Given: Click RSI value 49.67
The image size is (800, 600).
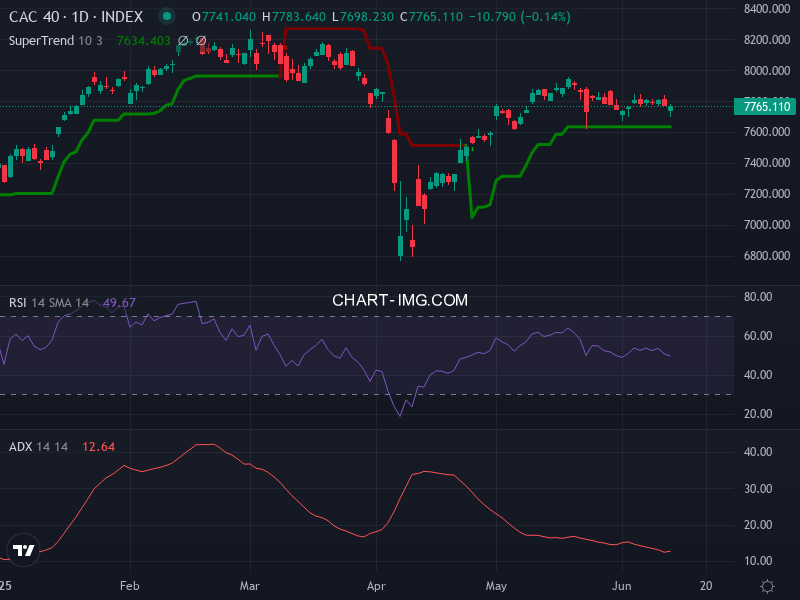Looking at the screenshot, I should tap(119, 303).
